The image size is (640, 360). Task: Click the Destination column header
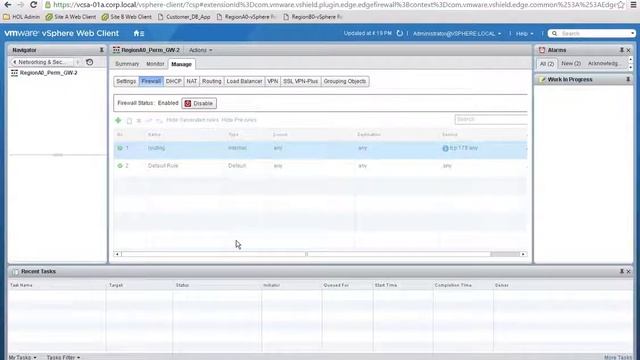[x=369, y=134]
